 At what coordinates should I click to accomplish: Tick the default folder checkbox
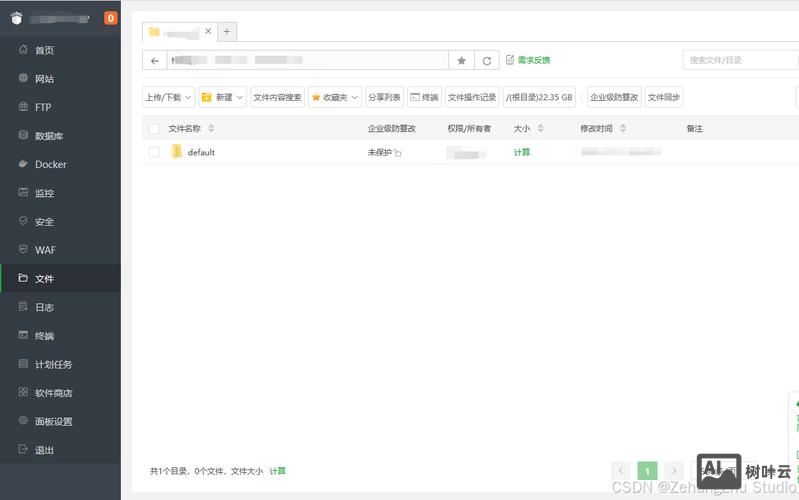[154, 152]
